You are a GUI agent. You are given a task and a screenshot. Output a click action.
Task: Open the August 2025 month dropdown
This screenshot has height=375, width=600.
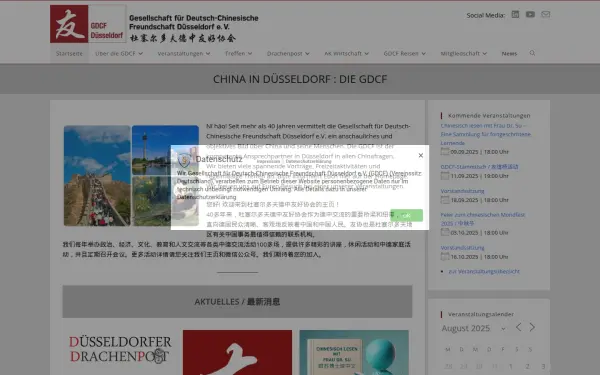coord(474,328)
